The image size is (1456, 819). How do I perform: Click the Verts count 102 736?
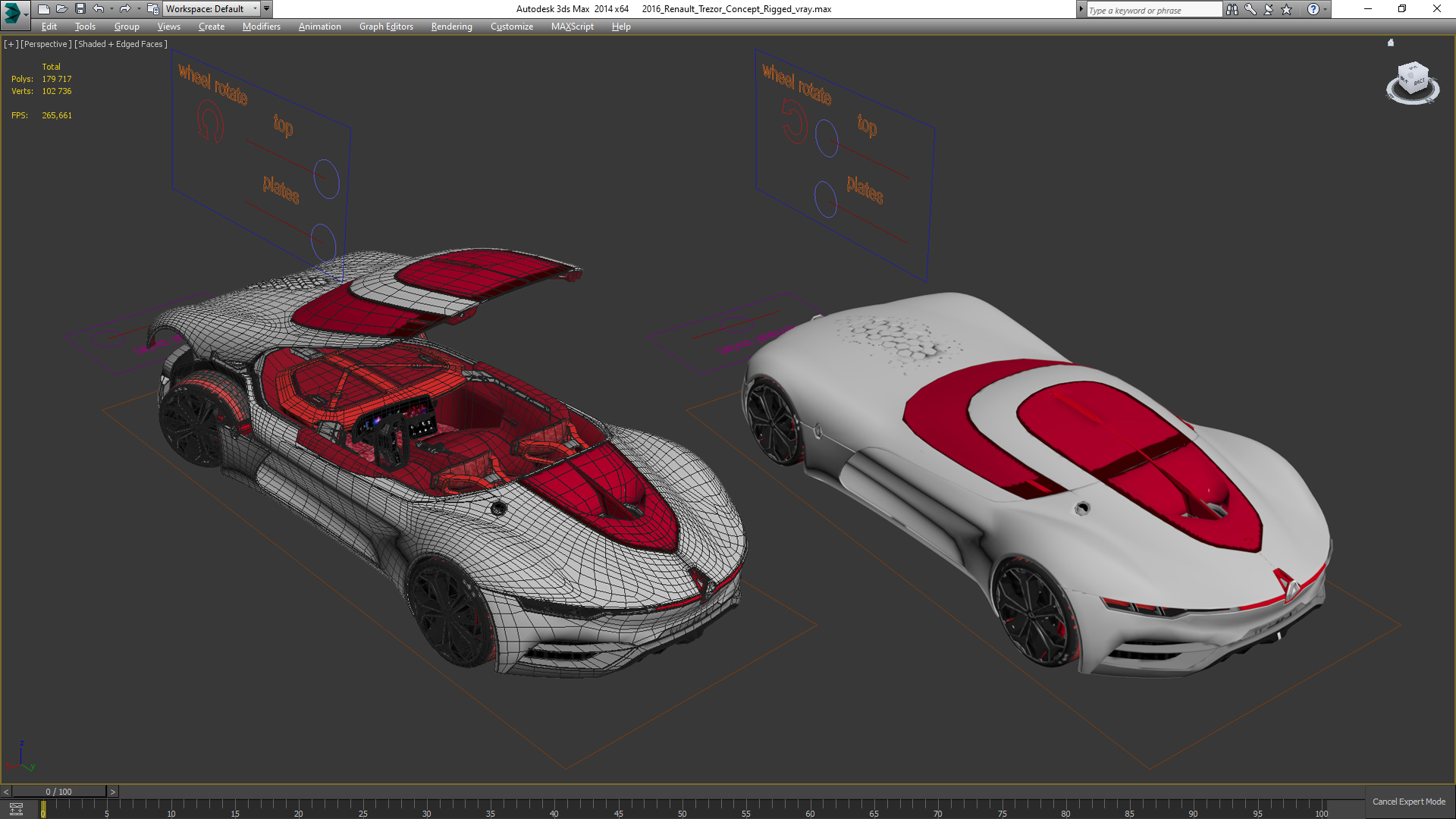tap(57, 91)
